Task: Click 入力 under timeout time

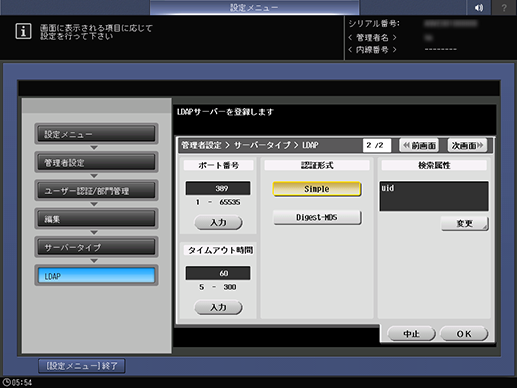Action: click(218, 307)
